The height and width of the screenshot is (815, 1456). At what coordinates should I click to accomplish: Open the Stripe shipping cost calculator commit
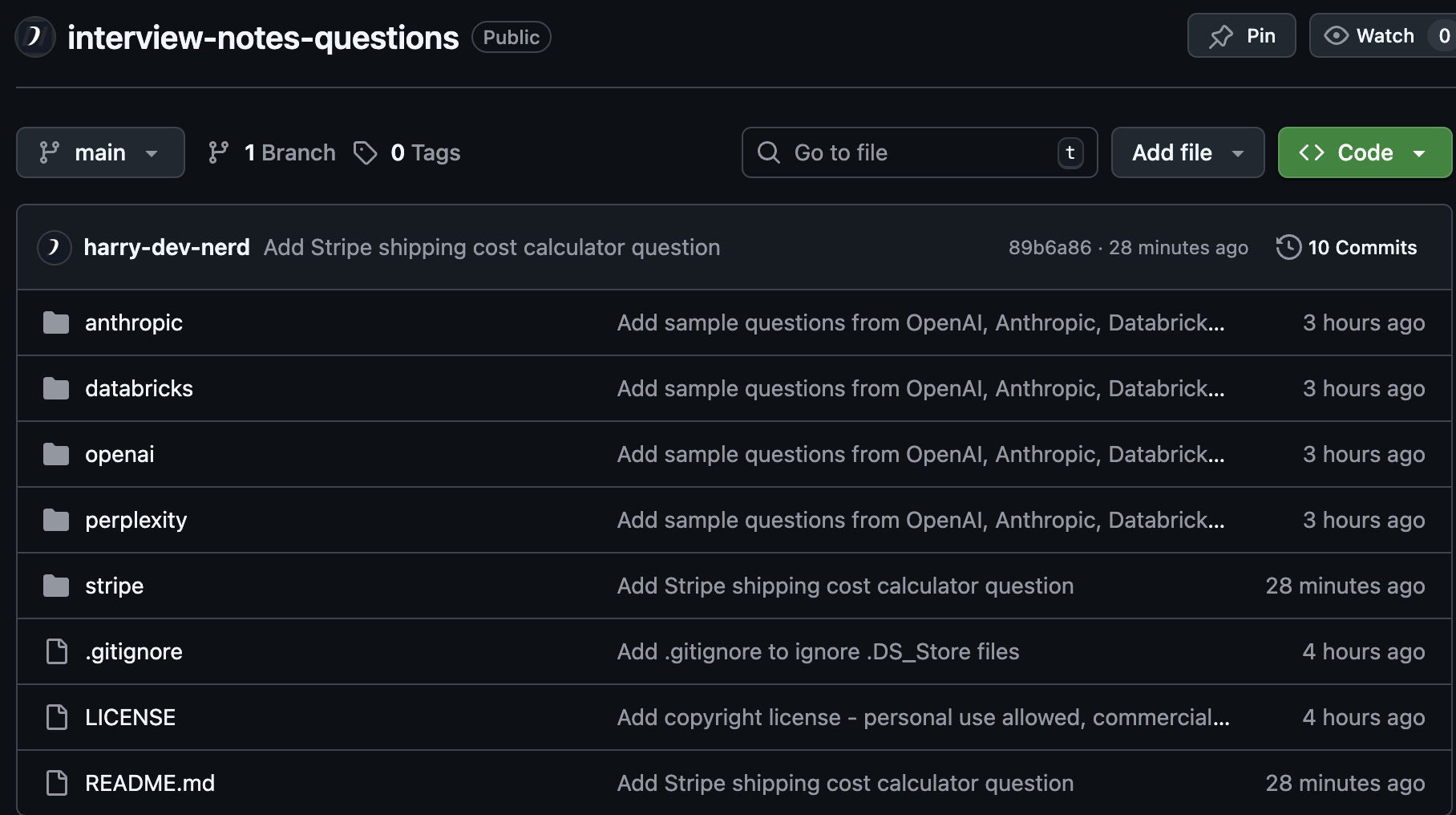click(x=491, y=247)
